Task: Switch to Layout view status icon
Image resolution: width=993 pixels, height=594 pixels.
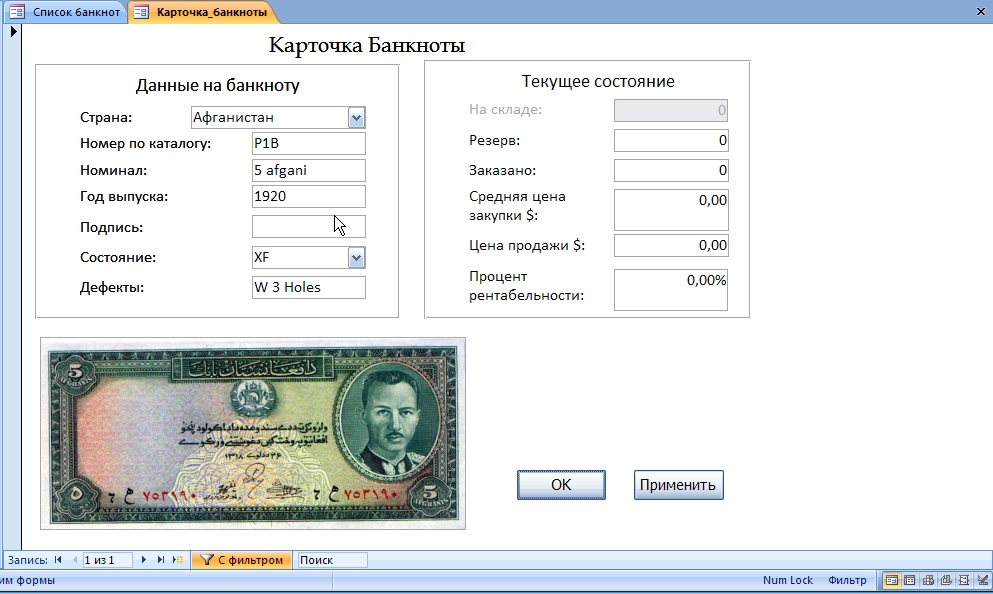Action: click(x=964, y=580)
